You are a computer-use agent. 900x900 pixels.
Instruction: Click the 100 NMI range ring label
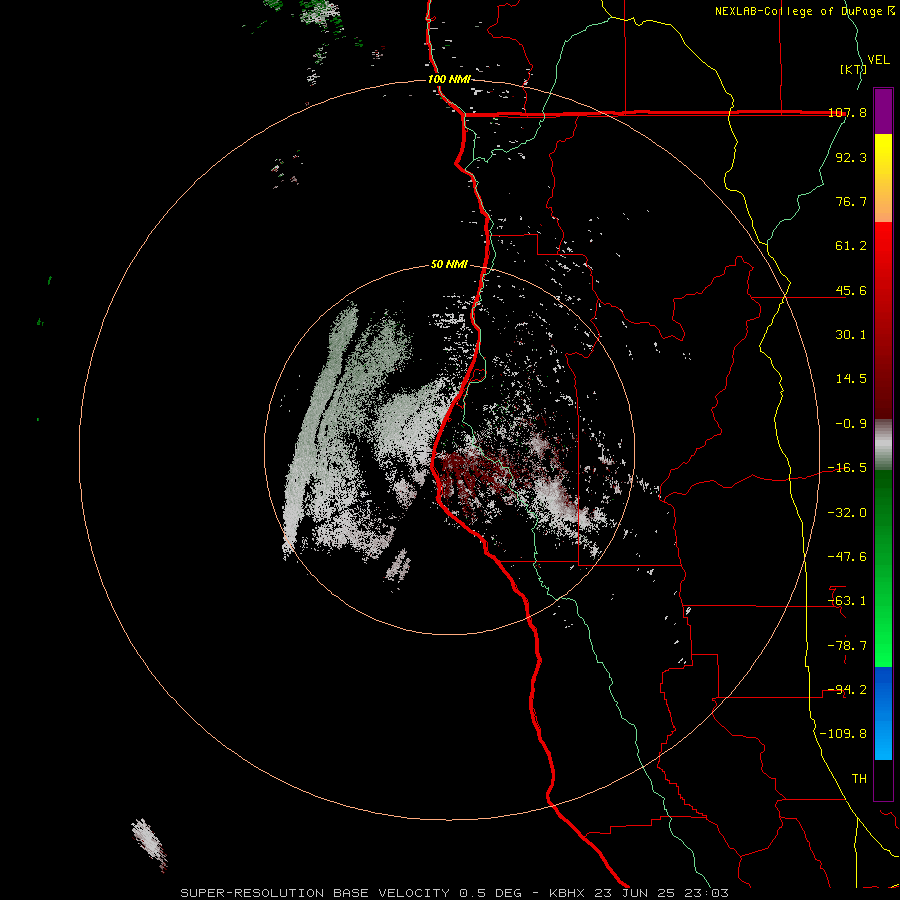448,79
